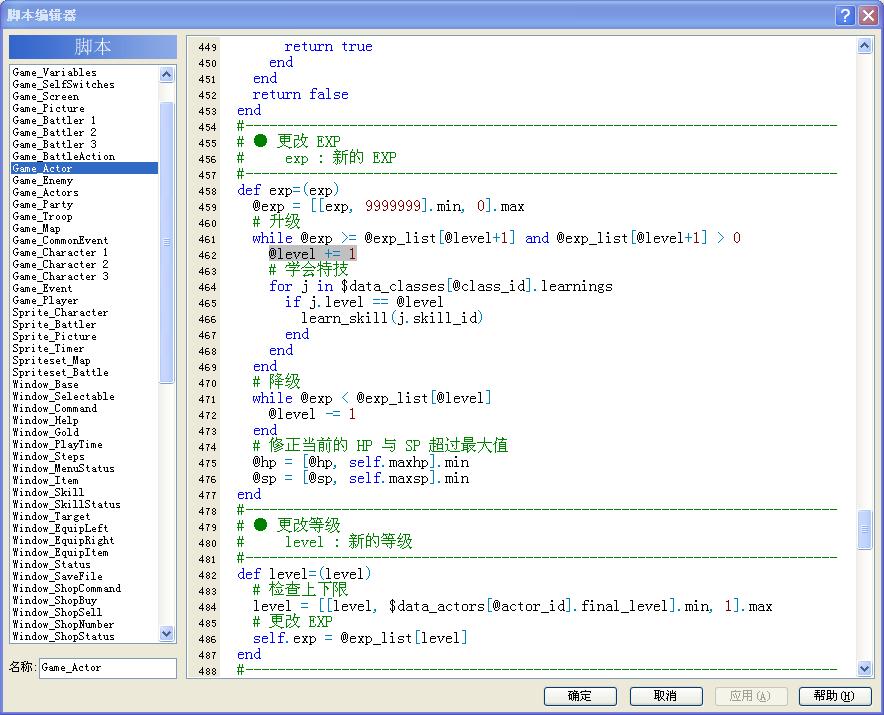Click the highlighted code '@level += 1'
This screenshot has width=884, height=715.
(312, 254)
